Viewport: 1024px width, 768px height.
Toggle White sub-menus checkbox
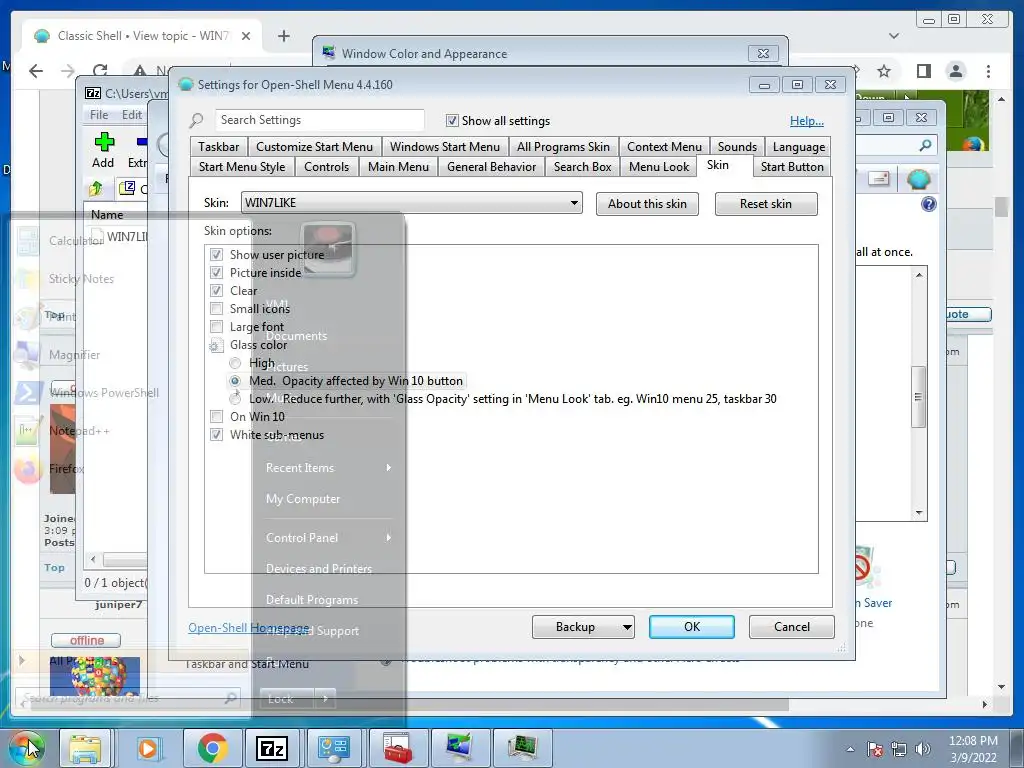[x=216, y=434]
